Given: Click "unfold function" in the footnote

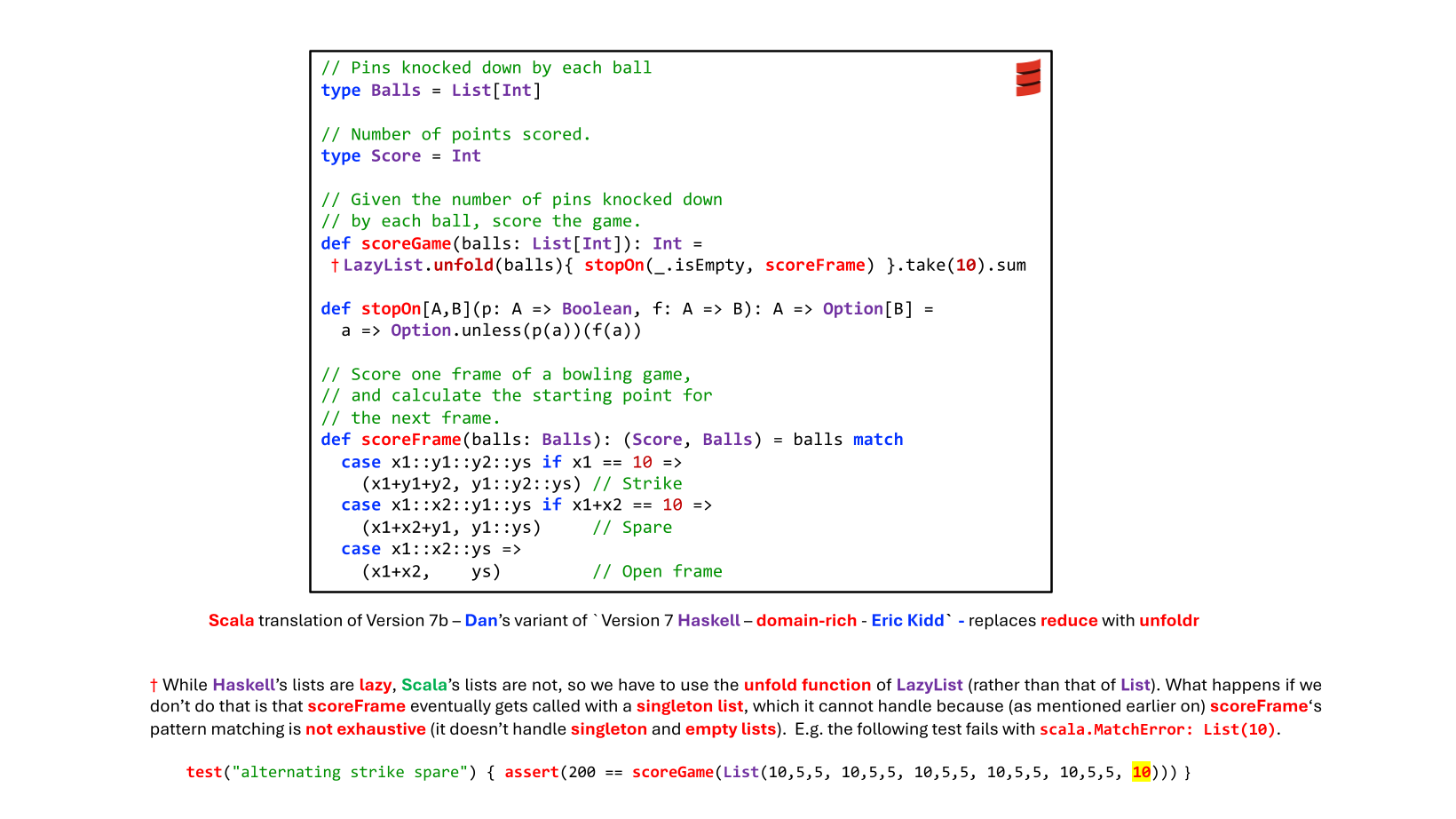Looking at the screenshot, I should (x=807, y=685).
